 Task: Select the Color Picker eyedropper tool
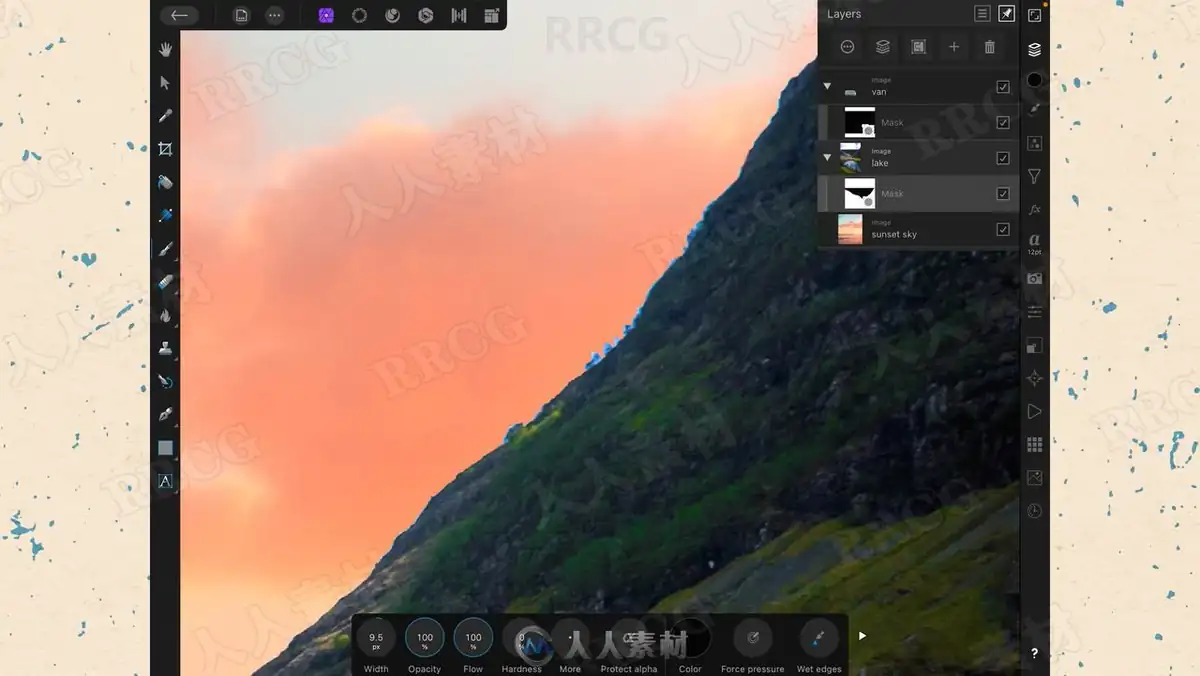165,116
